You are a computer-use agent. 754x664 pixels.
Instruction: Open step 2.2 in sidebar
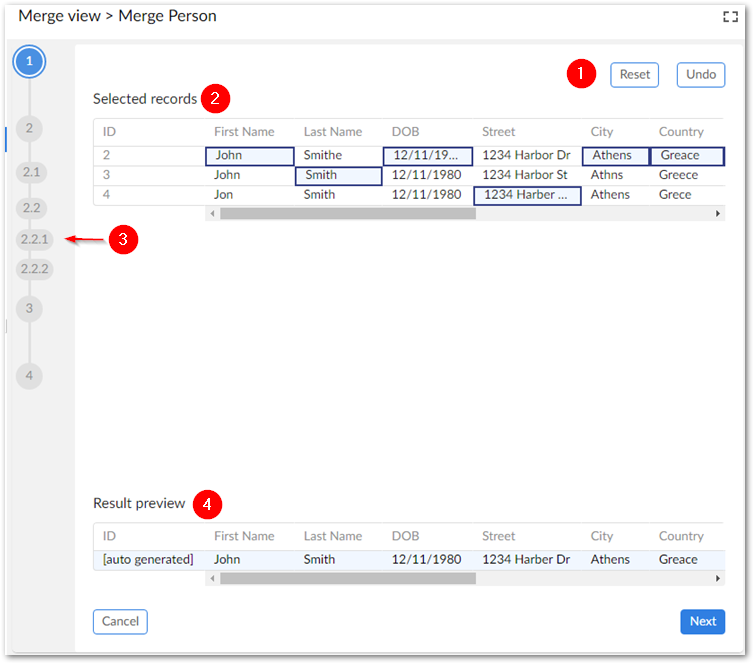[31, 208]
